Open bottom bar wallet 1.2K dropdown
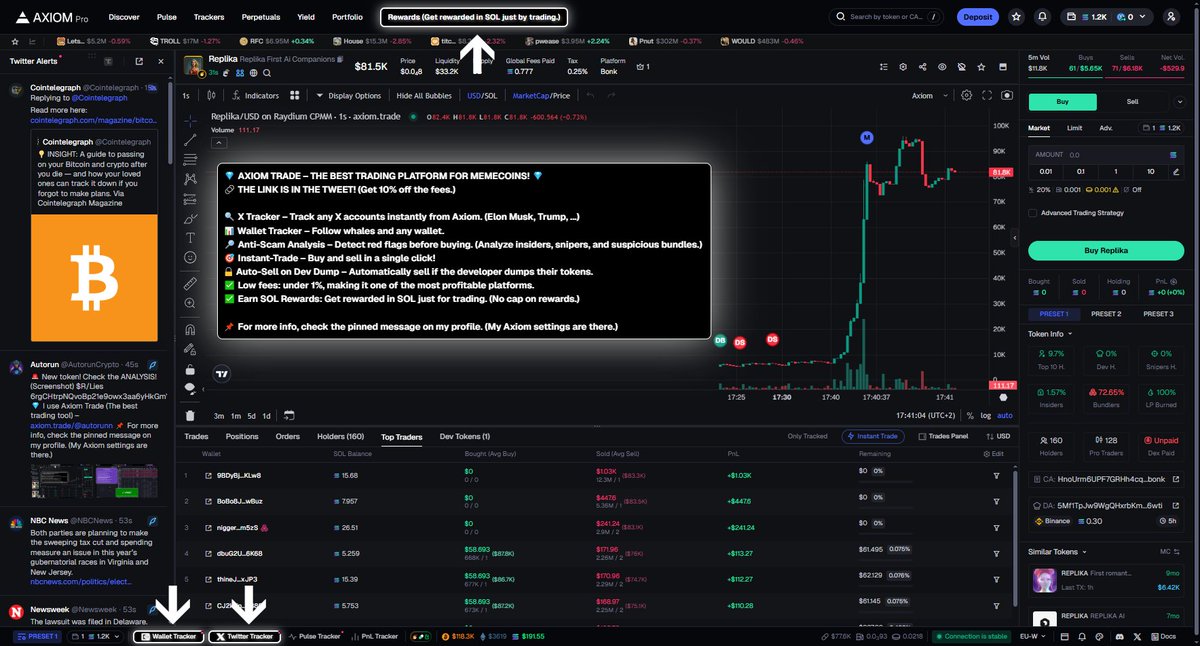The width and height of the screenshot is (1200, 646). (x=94, y=636)
